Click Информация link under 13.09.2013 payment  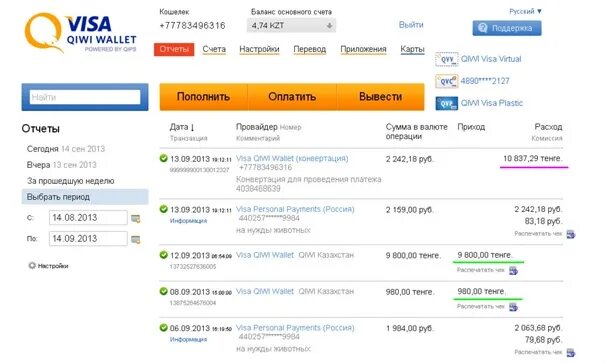point(188,221)
